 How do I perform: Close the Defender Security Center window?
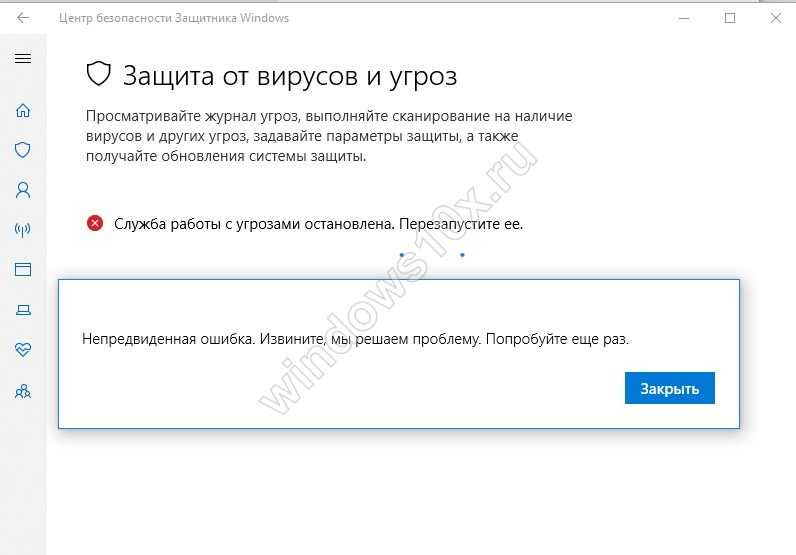tap(776, 18)
